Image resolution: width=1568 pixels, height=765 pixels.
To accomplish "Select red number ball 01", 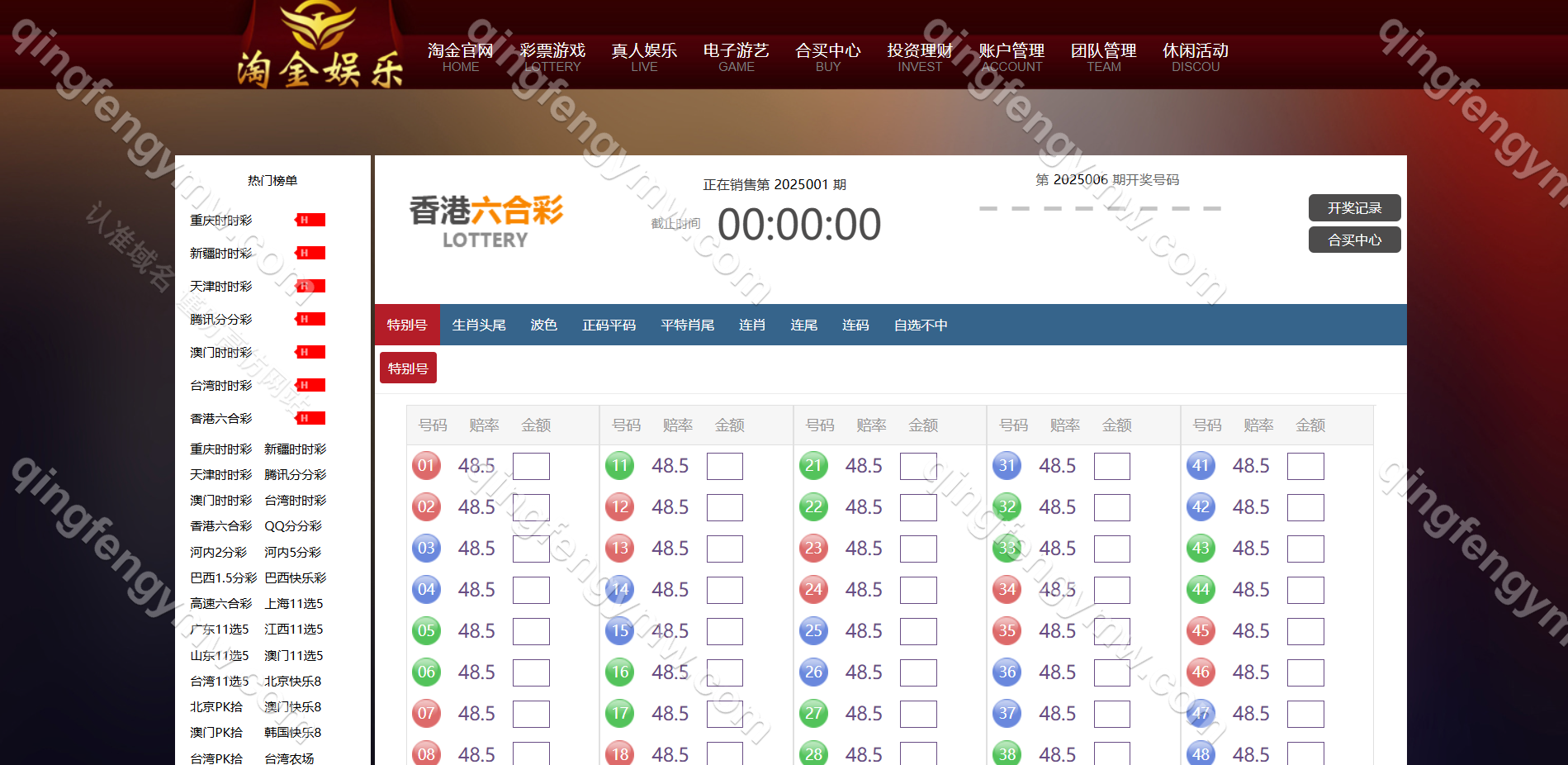I will (426, 466).
